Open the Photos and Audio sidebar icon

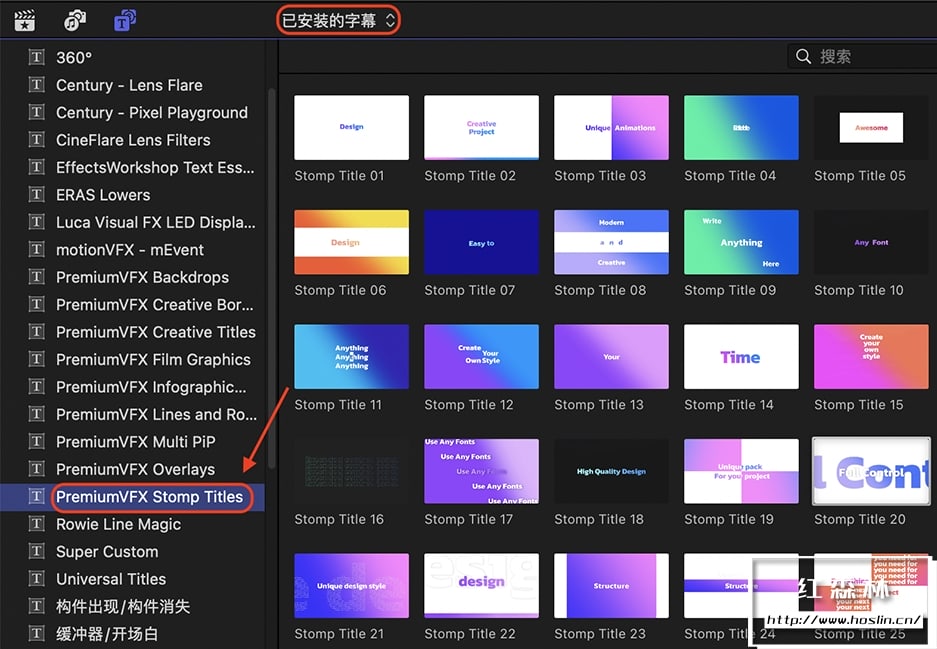point(75,21)
